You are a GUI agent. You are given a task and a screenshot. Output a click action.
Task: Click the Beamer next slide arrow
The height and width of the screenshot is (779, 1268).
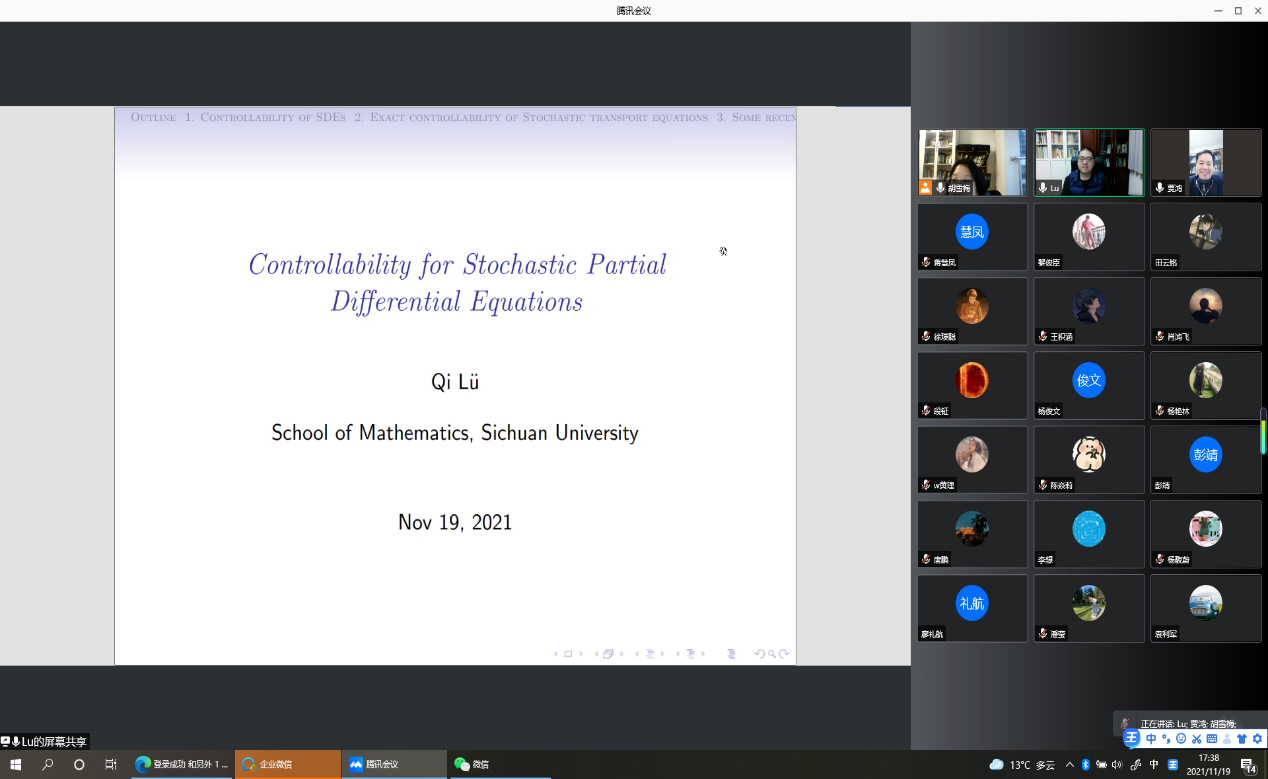582,654
